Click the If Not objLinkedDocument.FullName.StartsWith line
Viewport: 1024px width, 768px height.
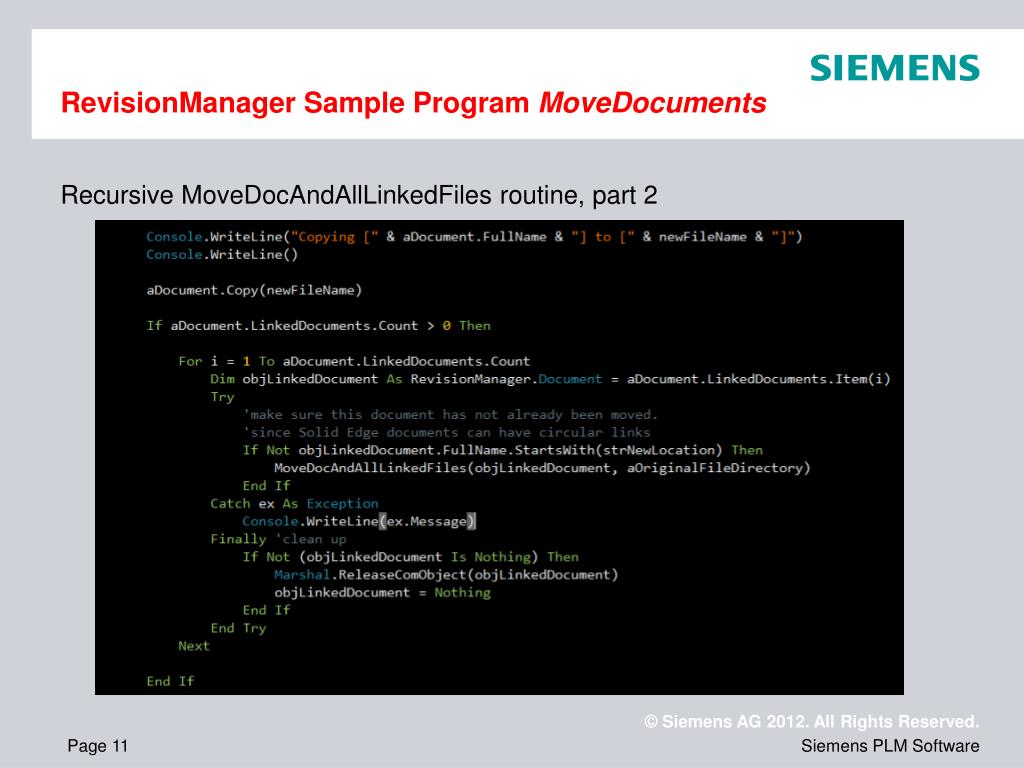click(x=502, y=450)
